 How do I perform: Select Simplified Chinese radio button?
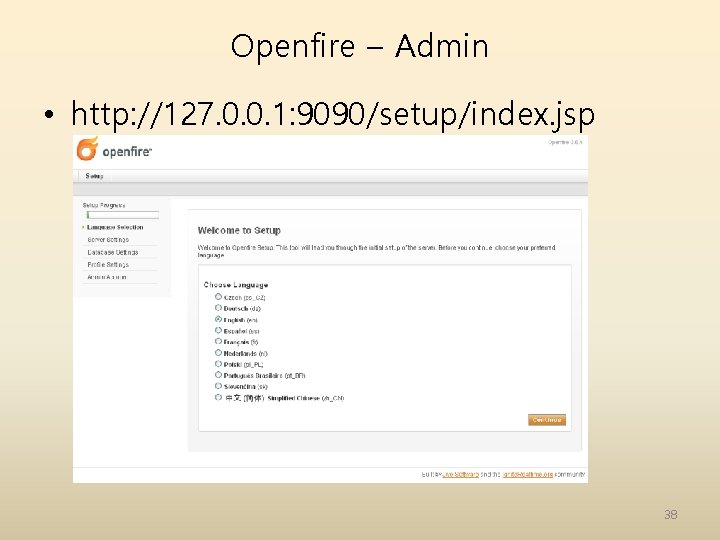pos(219,397)
